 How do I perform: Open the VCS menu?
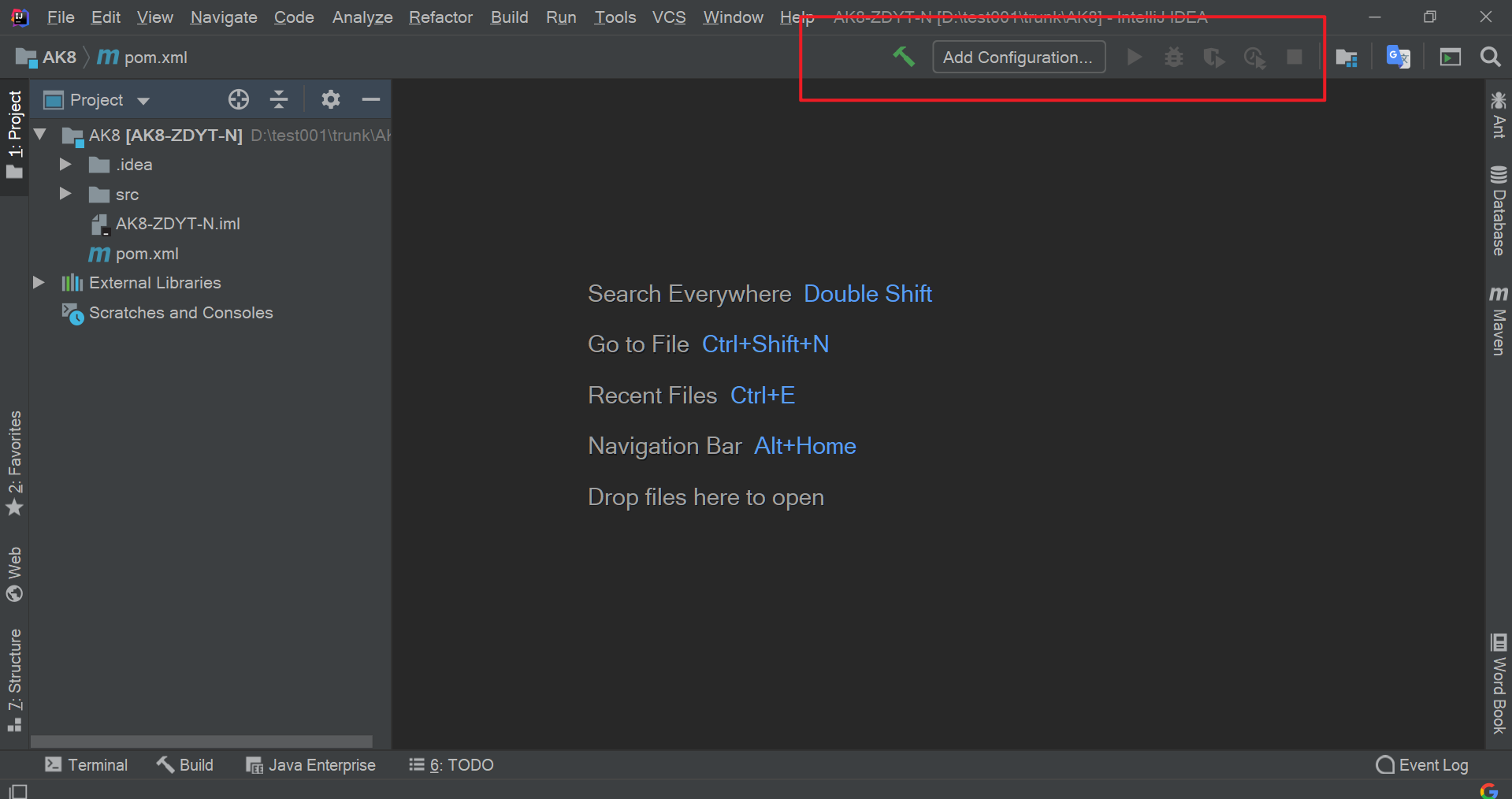669,17
